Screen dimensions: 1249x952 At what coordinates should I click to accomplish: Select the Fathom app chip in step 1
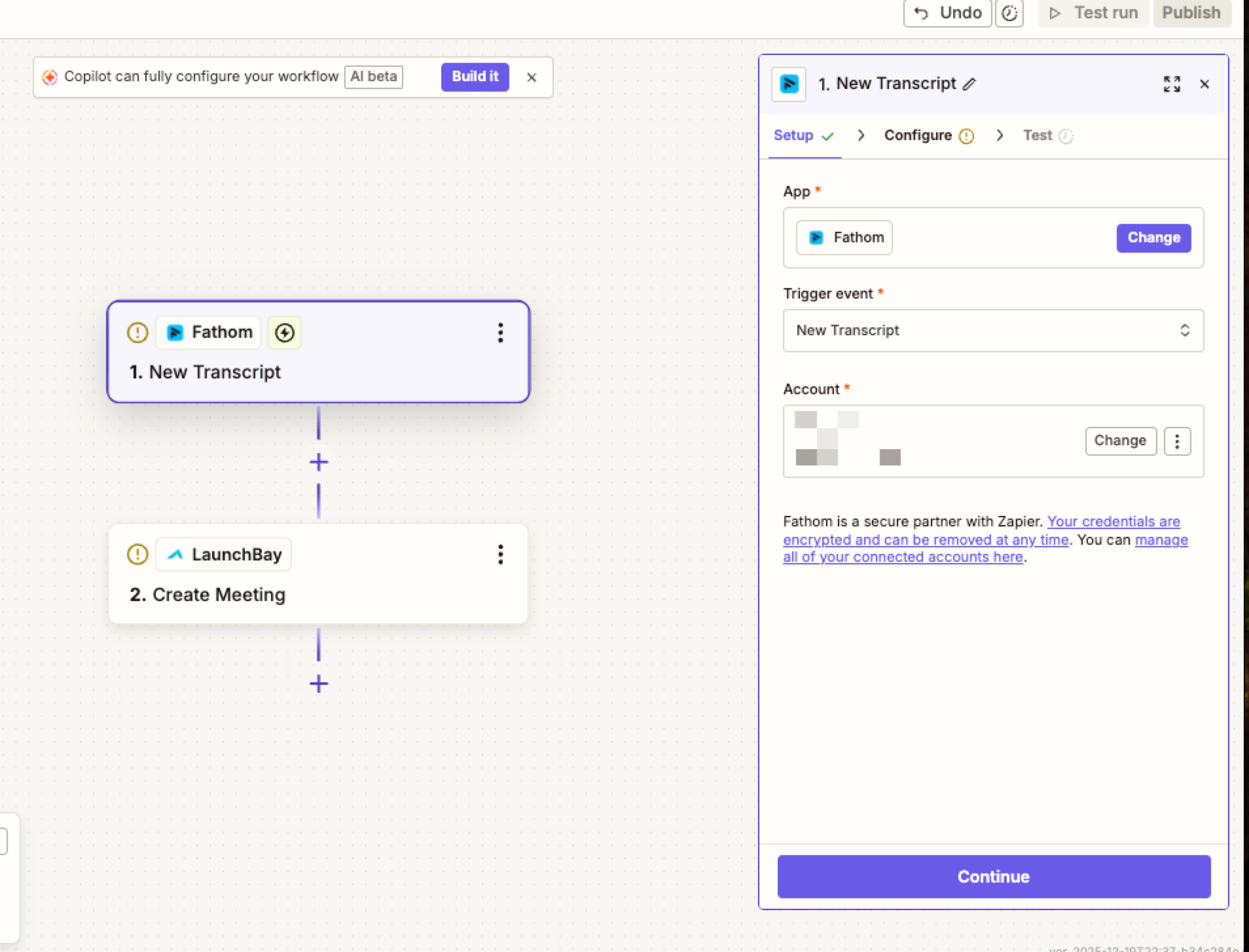click(209, 333)
